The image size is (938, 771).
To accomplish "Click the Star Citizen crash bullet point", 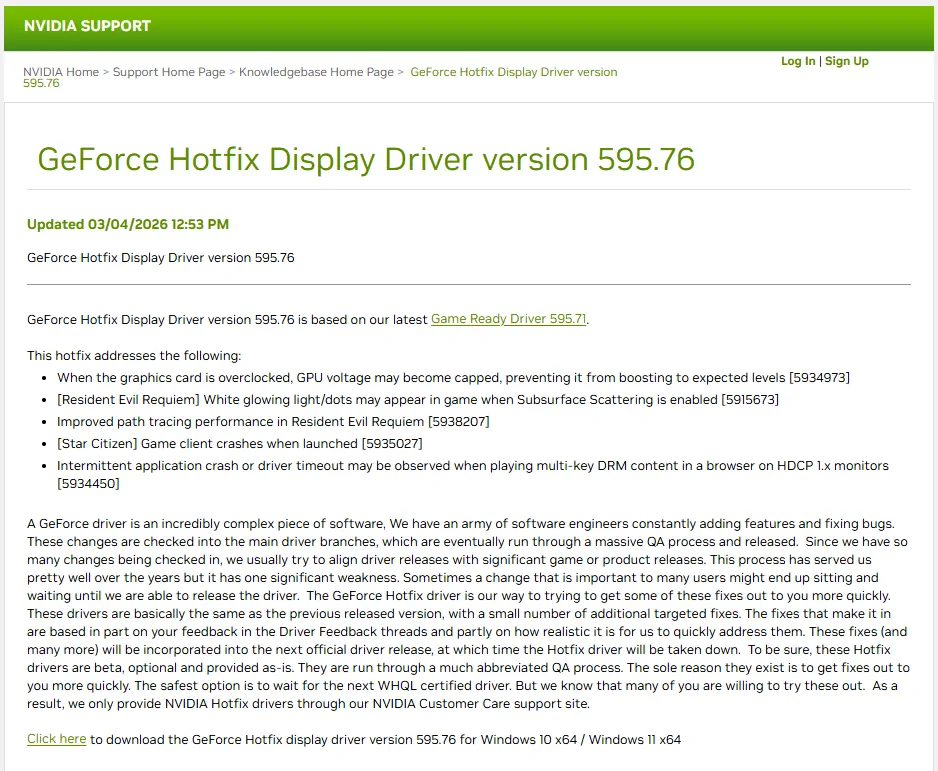I will 238,443.
